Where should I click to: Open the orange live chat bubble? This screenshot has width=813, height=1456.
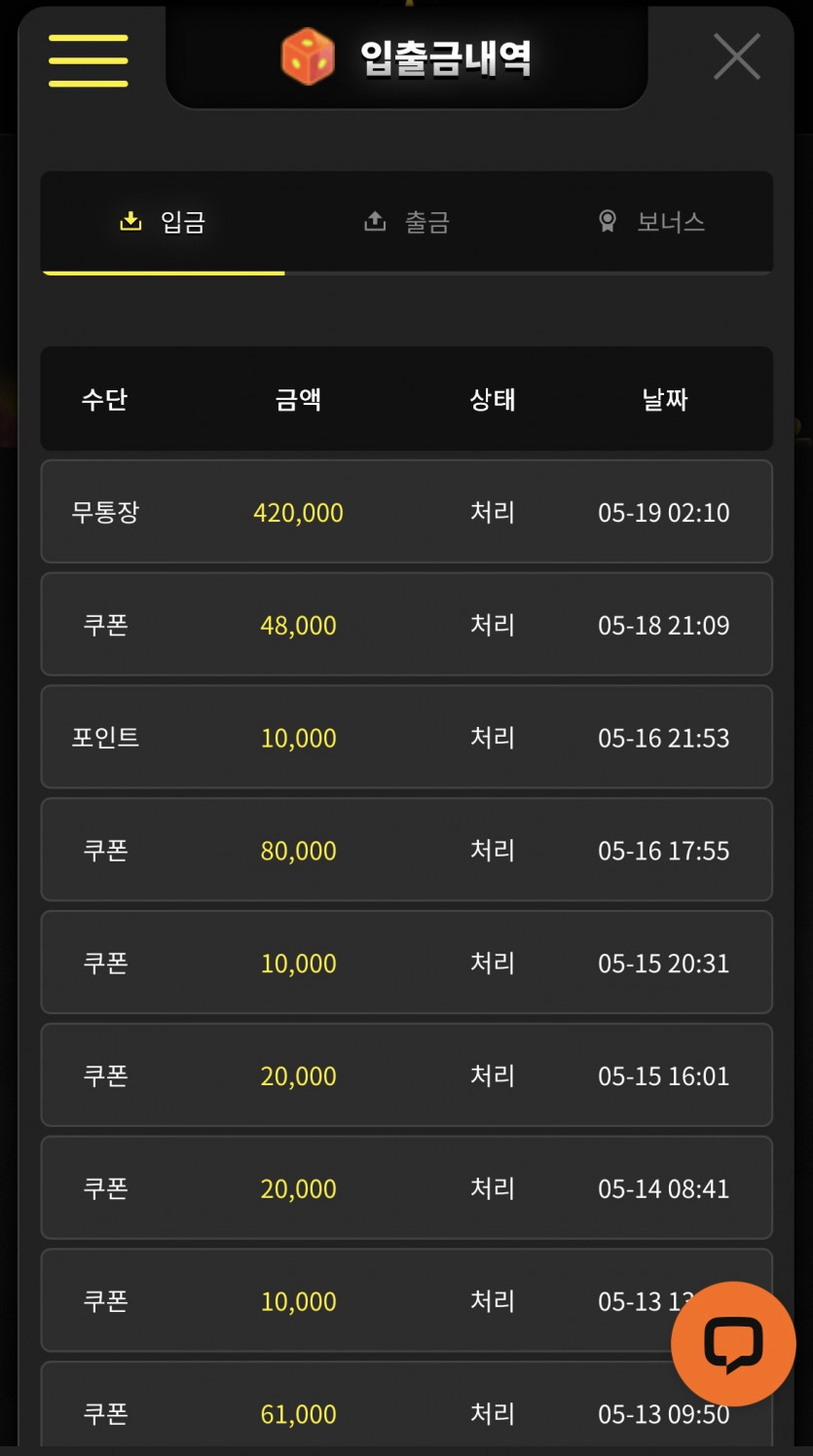click(733, 1344)
